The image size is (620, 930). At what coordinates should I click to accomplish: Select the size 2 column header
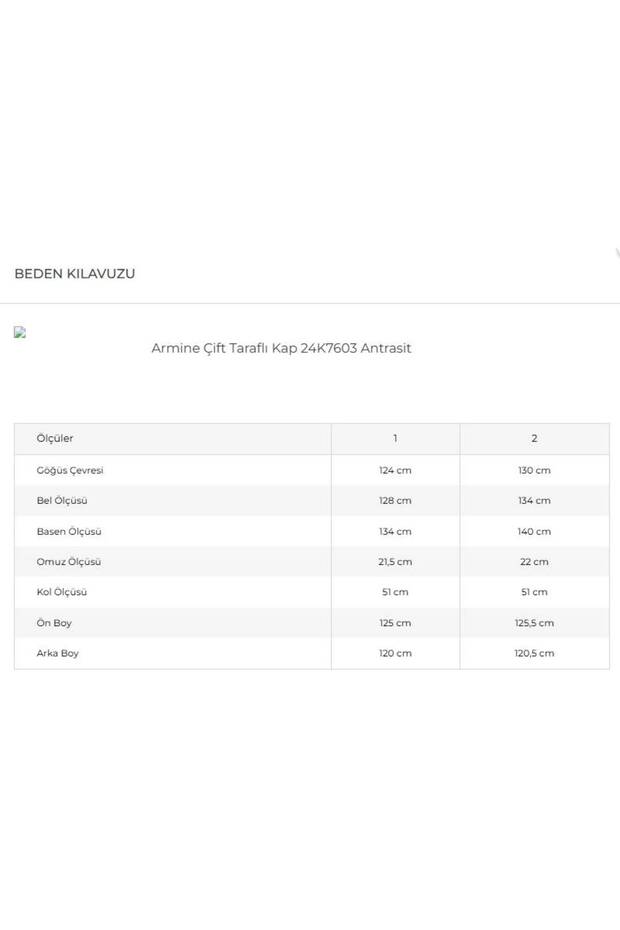click(x=534, y=438)
